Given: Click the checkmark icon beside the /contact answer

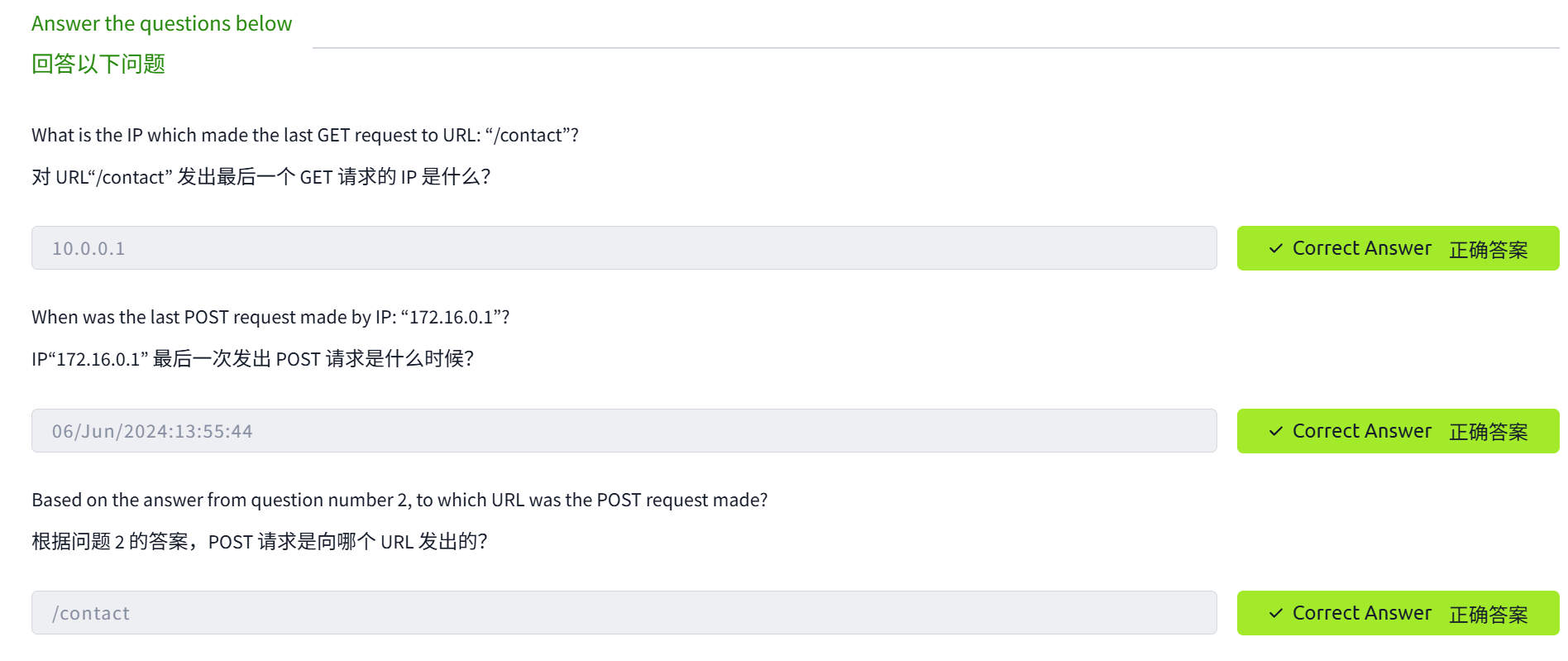Looking at the screenshot, I should tap(1275, 613).
